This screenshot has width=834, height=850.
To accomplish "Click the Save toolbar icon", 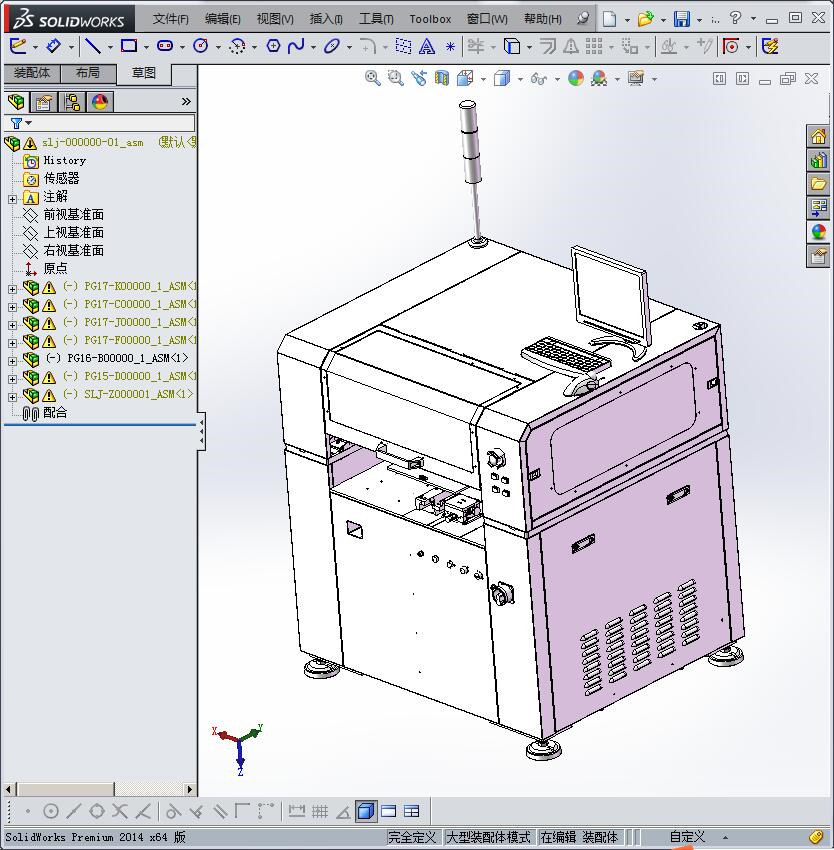I will [x=682, y=19].
